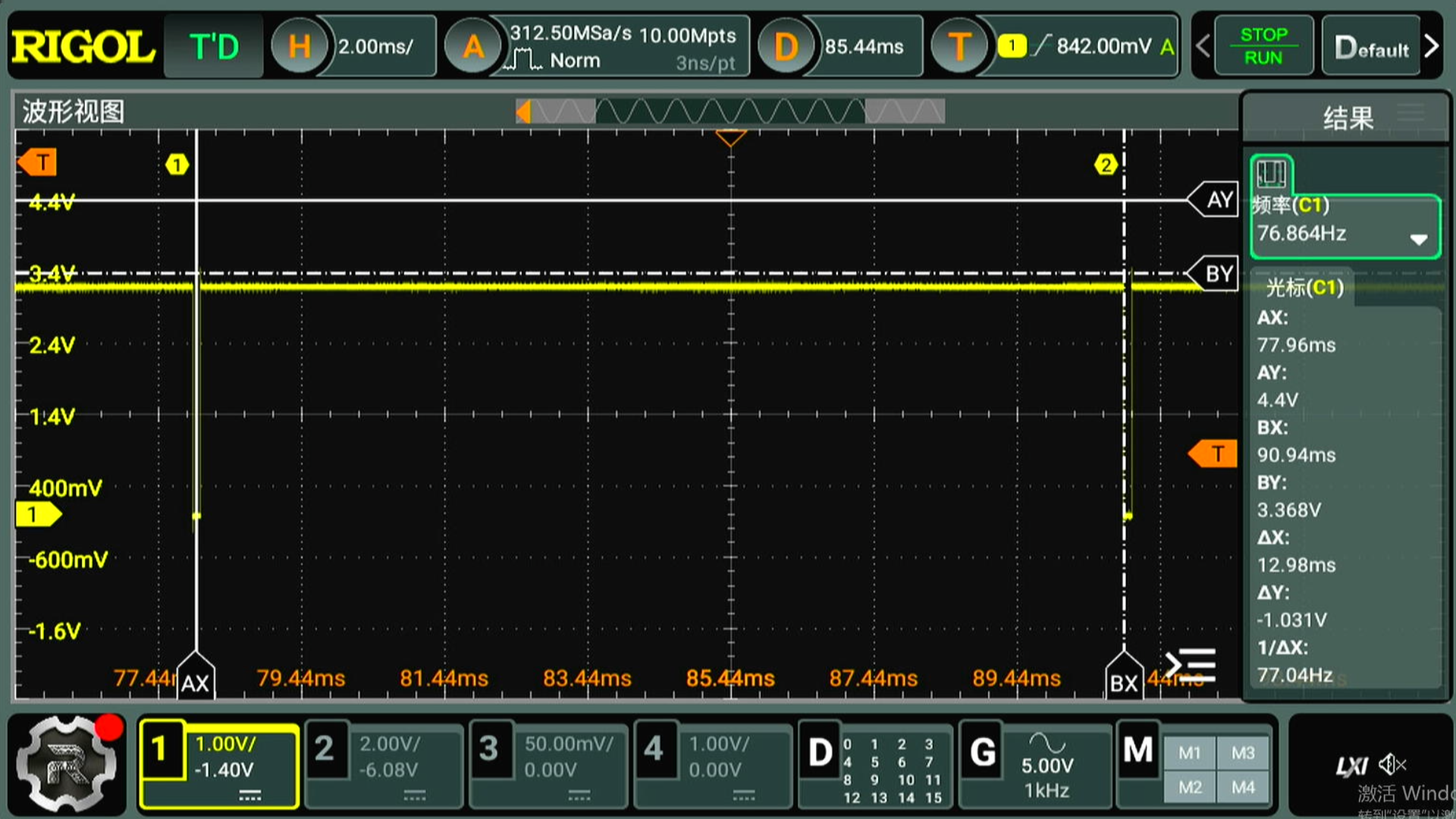
Task: Click the RIGOL gear logo menu icon
Action: pos(67,764)
